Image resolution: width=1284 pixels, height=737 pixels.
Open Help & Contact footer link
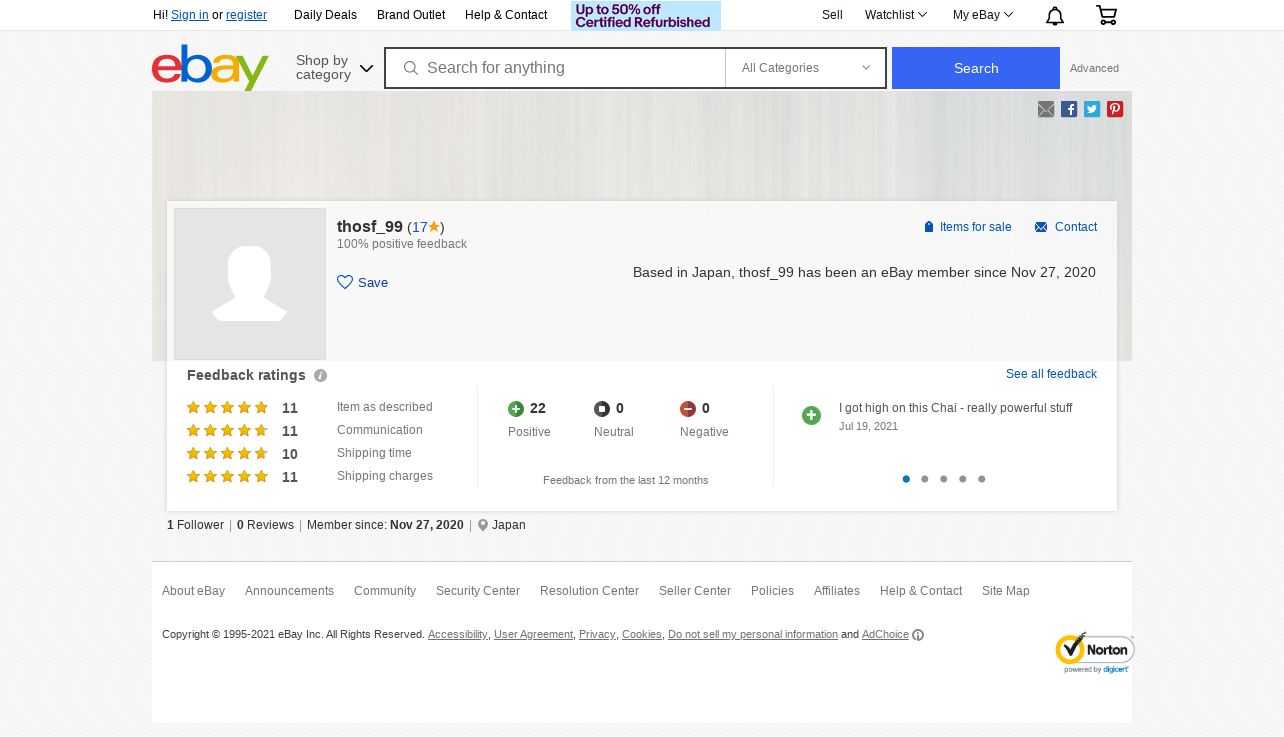[921, 591]
